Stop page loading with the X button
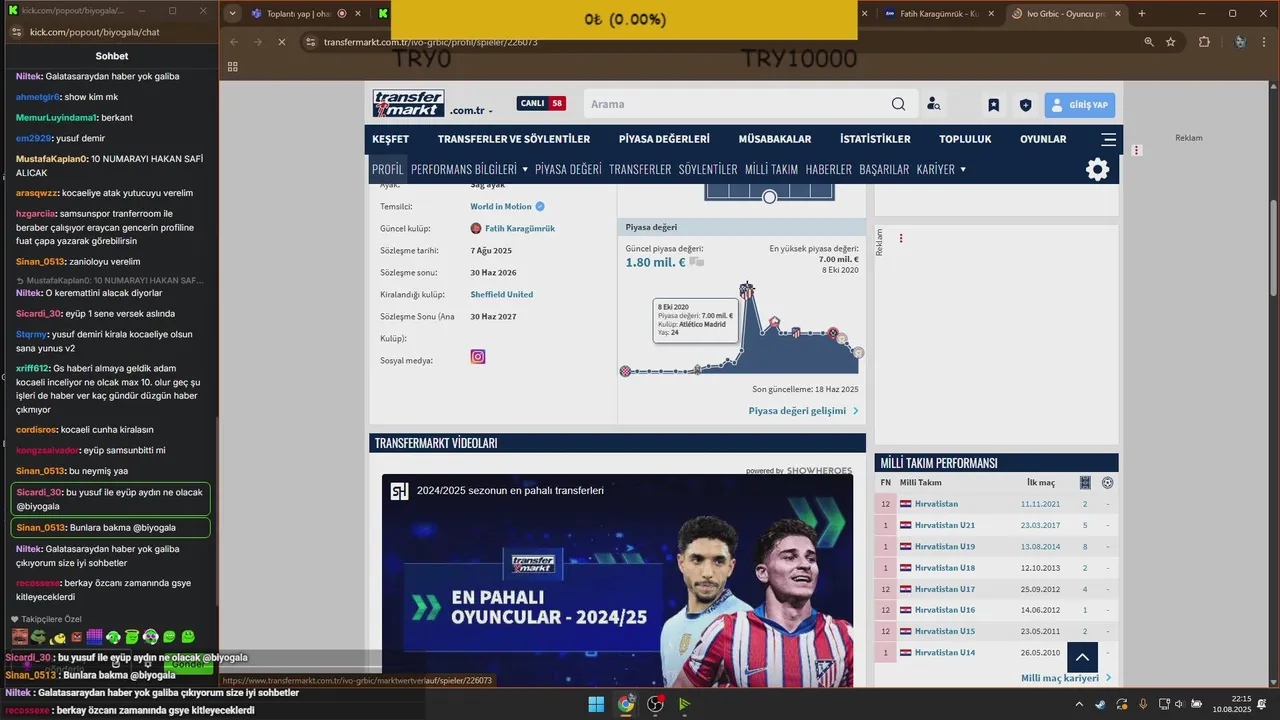 tap(281, 42)
